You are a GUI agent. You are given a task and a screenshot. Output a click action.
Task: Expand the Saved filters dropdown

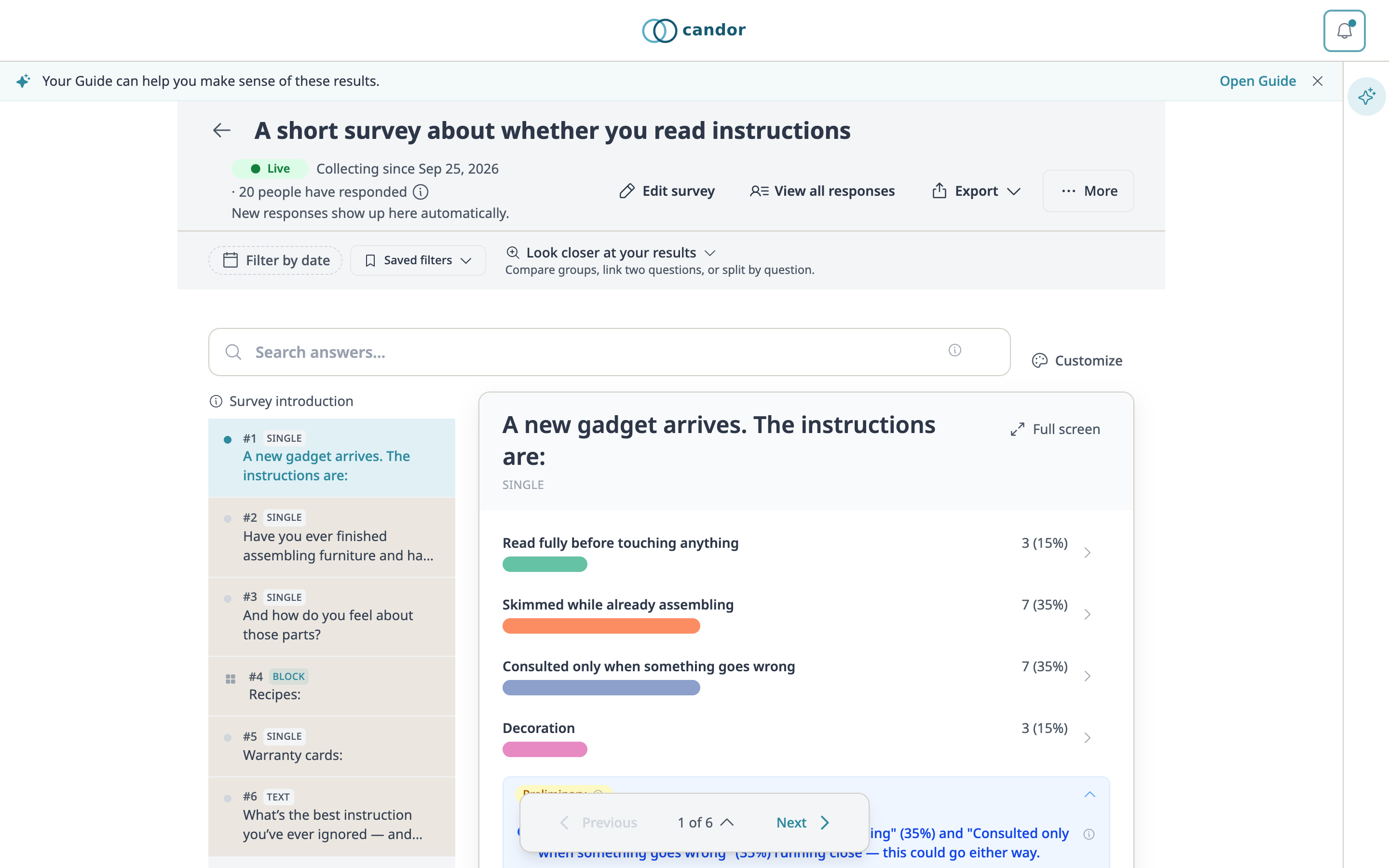(x=418, y=260)
